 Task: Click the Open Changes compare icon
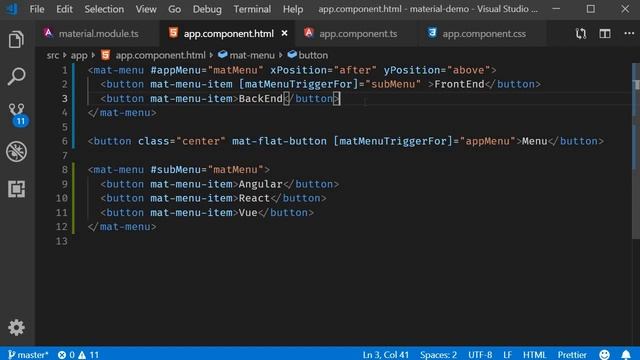581,33
